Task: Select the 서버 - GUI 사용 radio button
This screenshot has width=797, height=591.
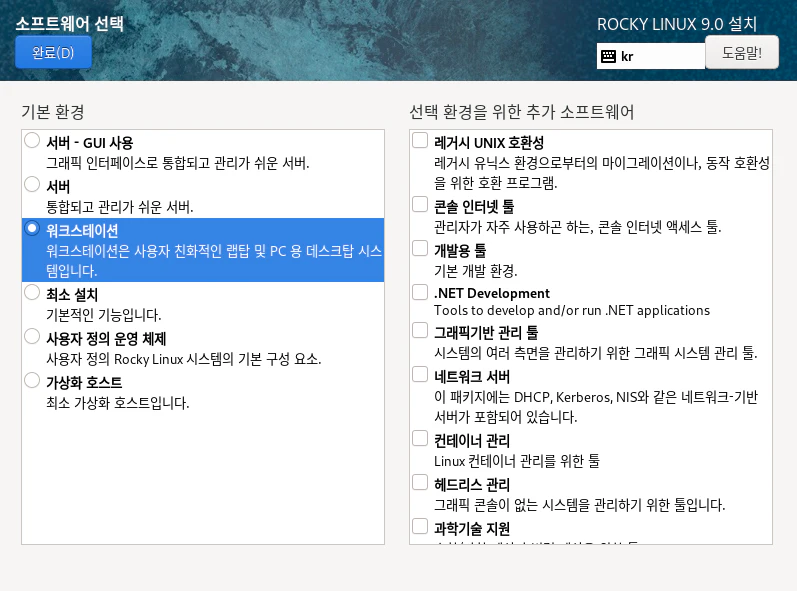Action: point(32,140)
